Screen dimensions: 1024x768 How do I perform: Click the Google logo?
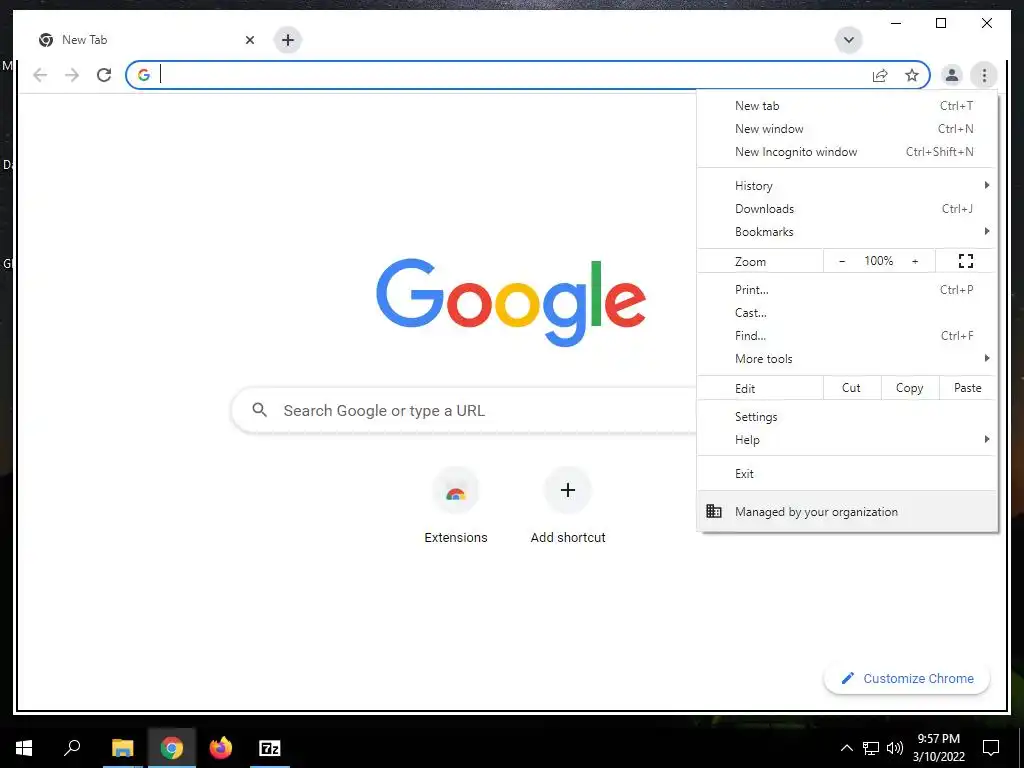click(x=511, y=302)
